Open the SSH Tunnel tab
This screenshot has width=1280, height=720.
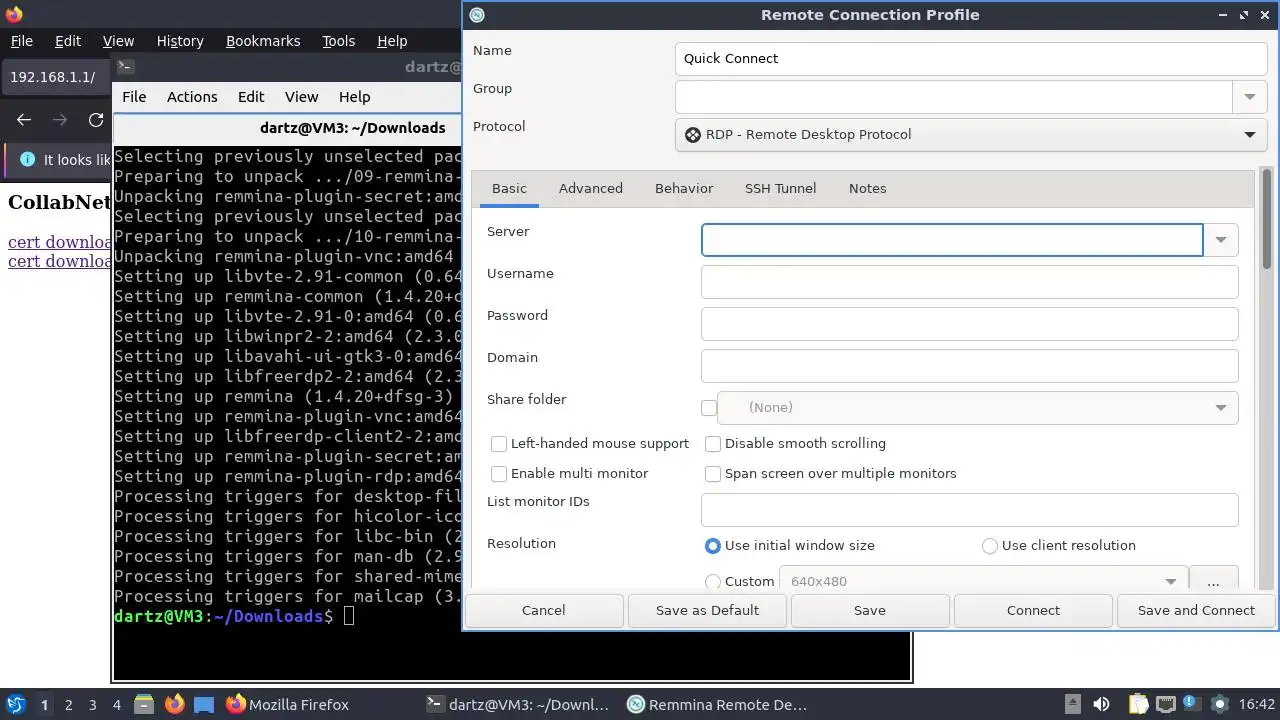780,188
